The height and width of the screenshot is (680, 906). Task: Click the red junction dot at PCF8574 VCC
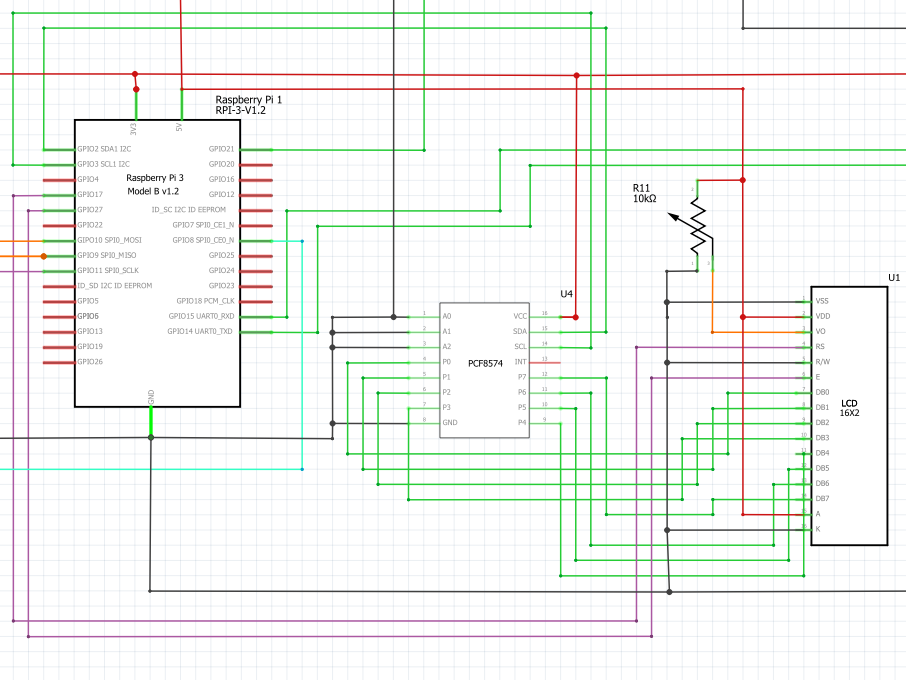point(575,317)
